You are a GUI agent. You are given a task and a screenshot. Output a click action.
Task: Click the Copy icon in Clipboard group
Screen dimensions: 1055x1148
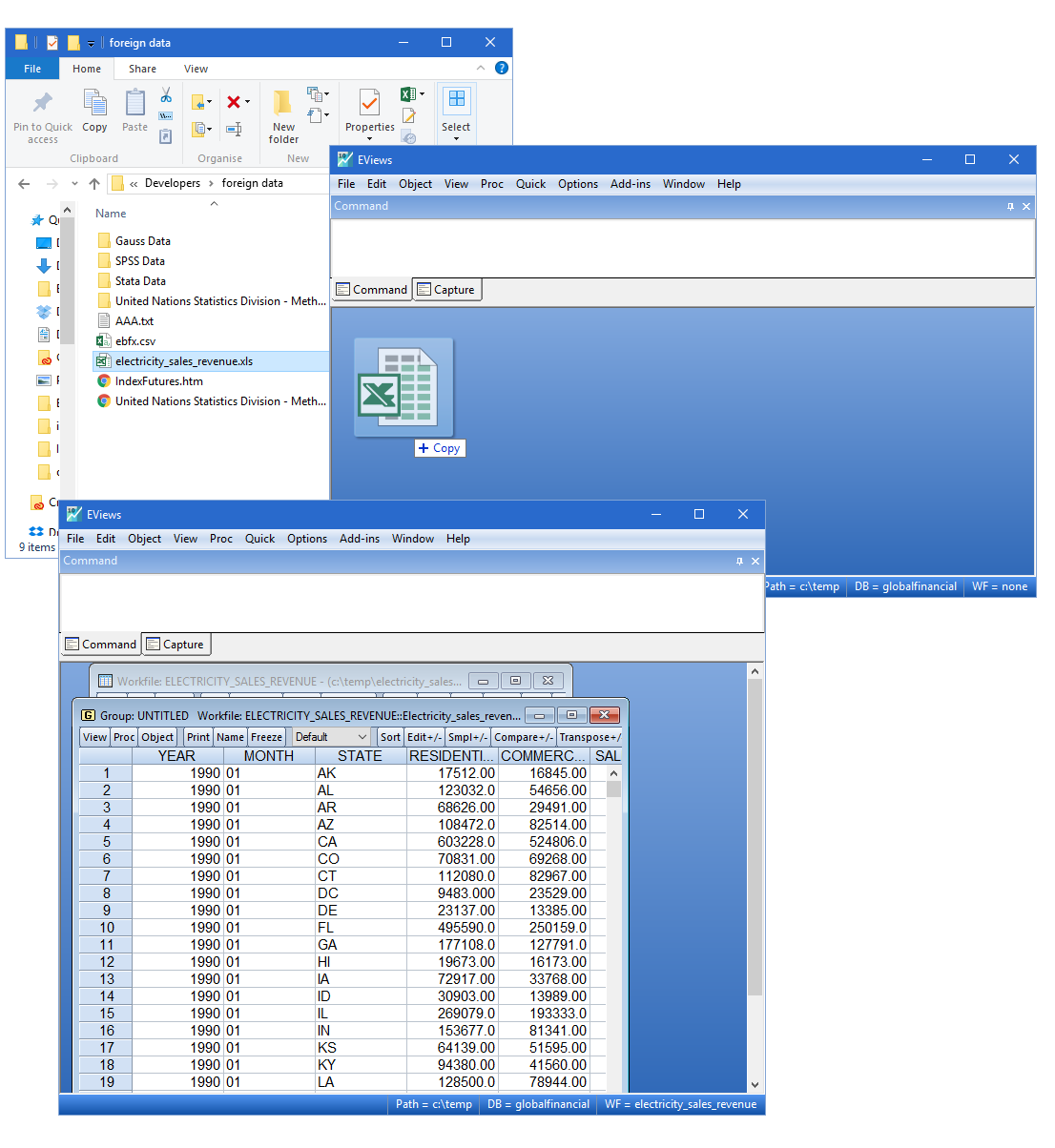94,111
